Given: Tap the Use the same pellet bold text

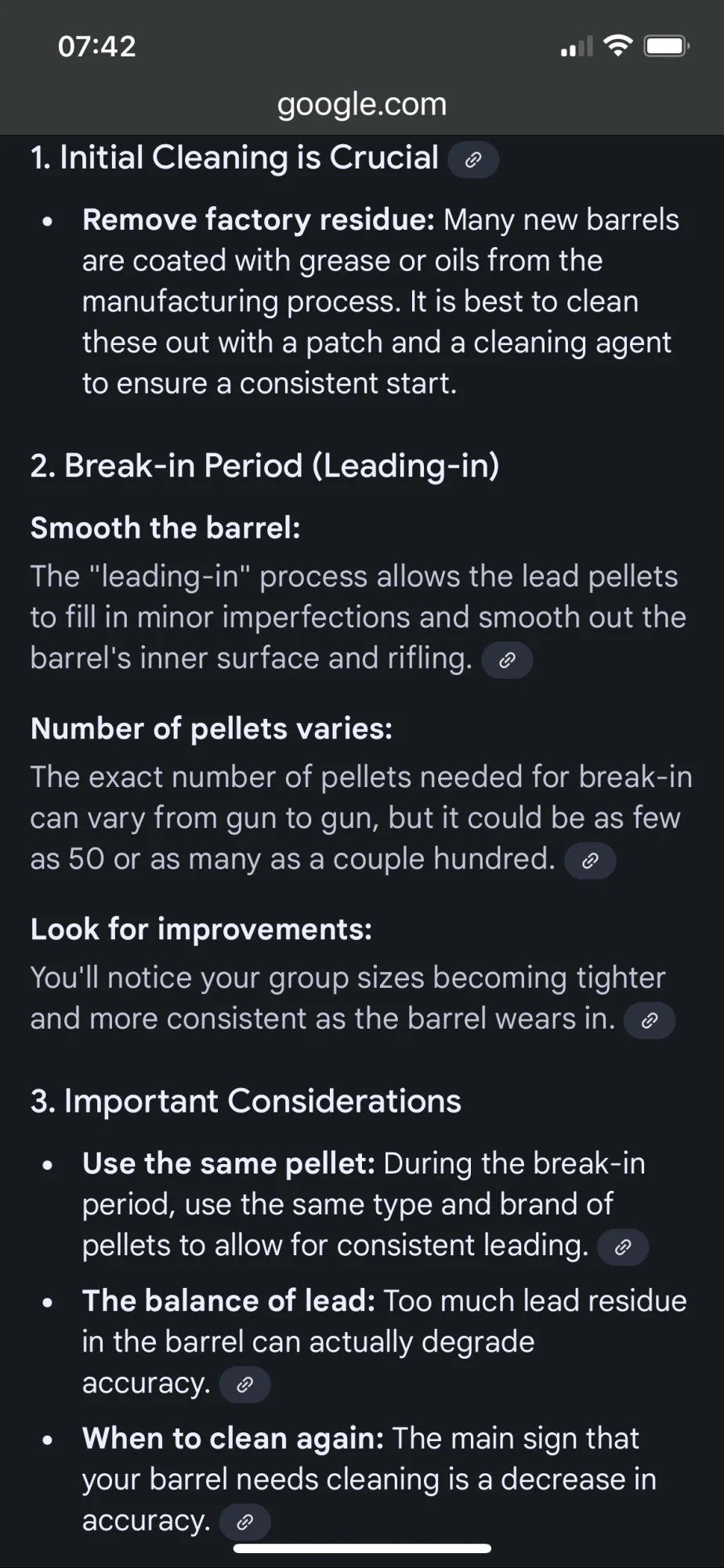Looking at the screenshot, I should [x=229, y=1163].
